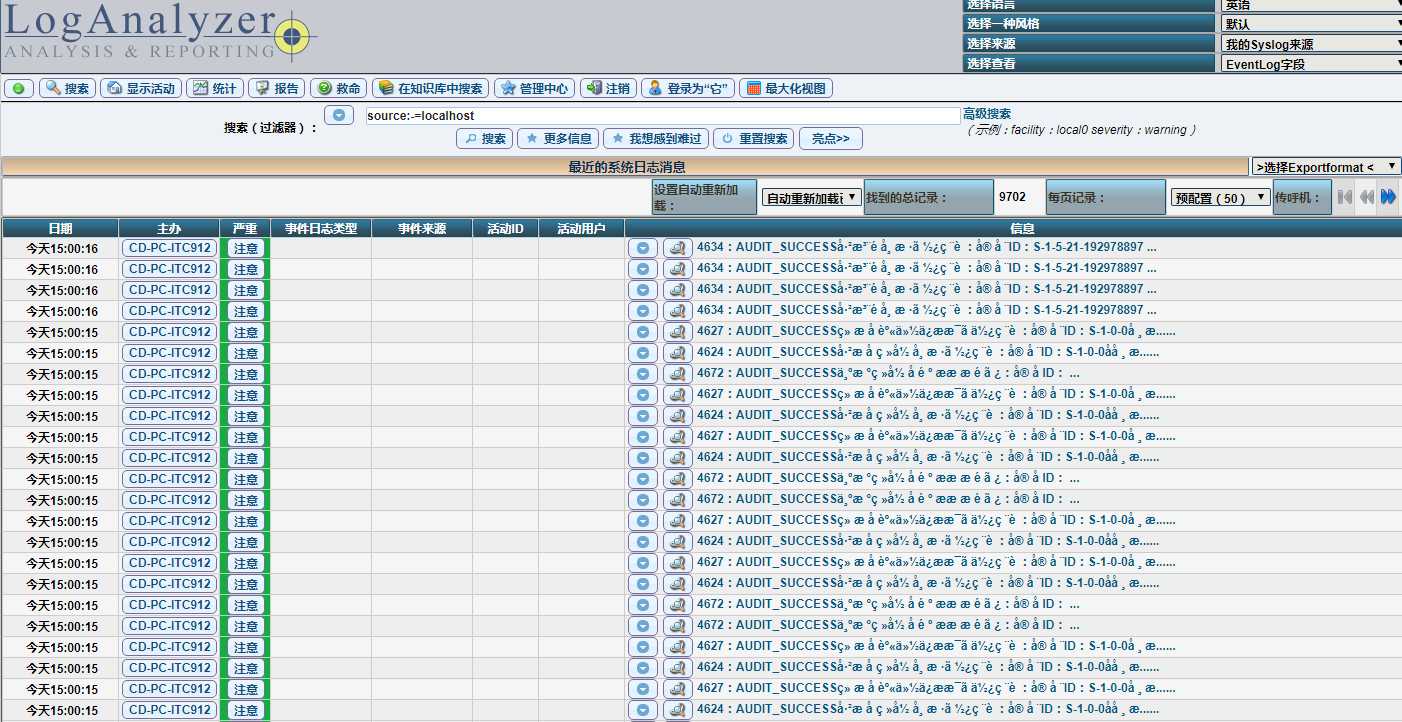The width and height of the screenshot is (1402, 722).
Task: Jump to first page with pager icon
Action: tap(1345, 198)
